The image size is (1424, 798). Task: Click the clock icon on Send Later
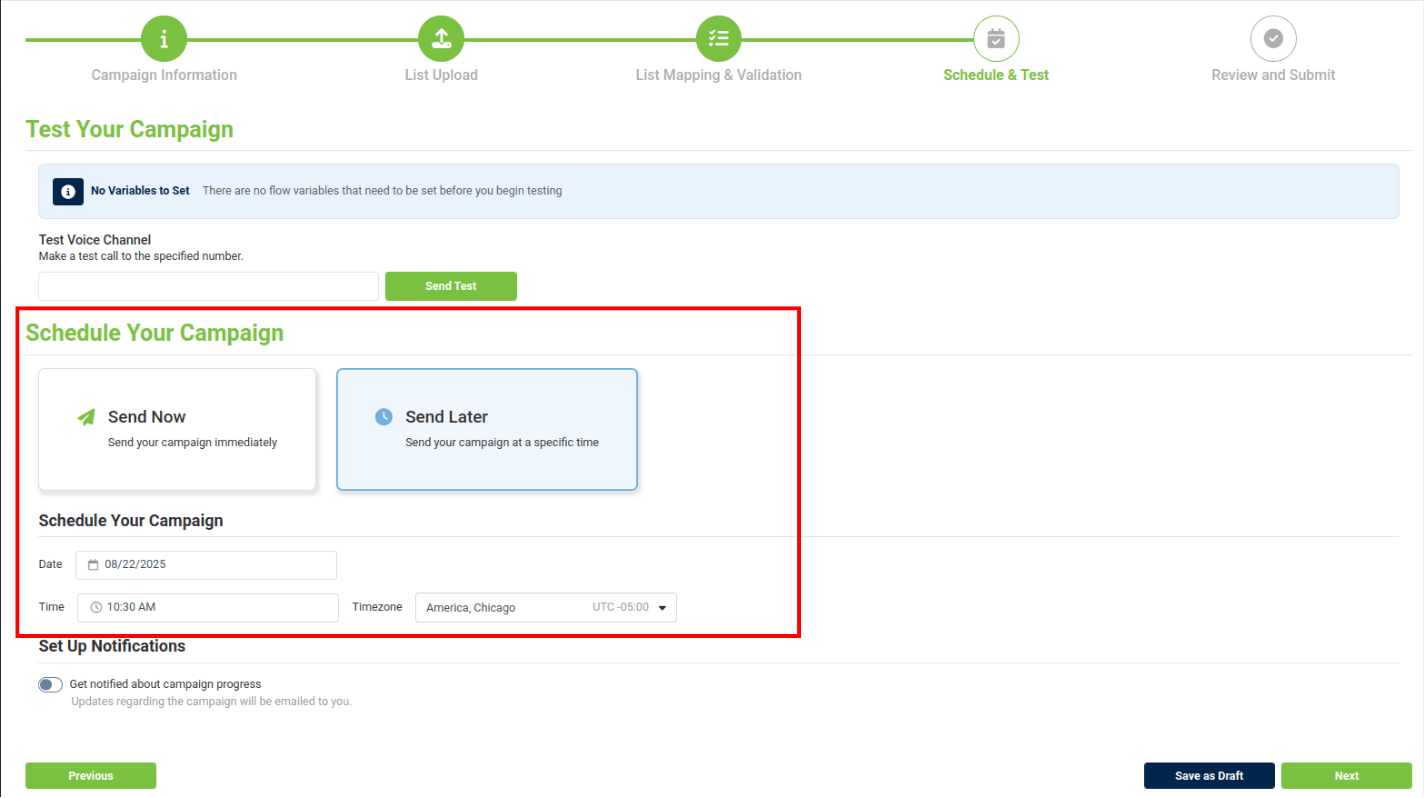(384, 417)
